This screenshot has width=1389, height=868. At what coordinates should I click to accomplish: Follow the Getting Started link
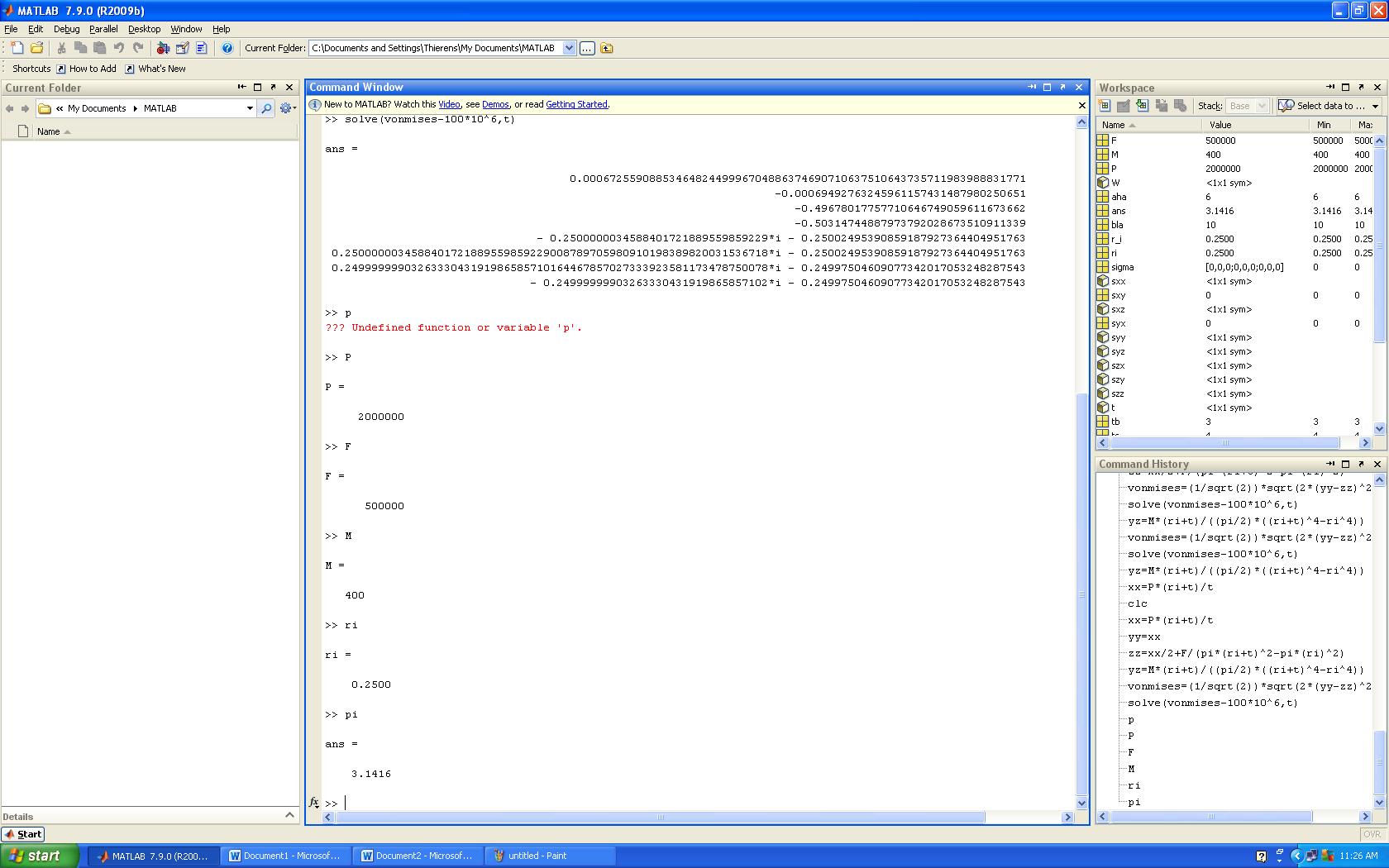pos(576,104)
